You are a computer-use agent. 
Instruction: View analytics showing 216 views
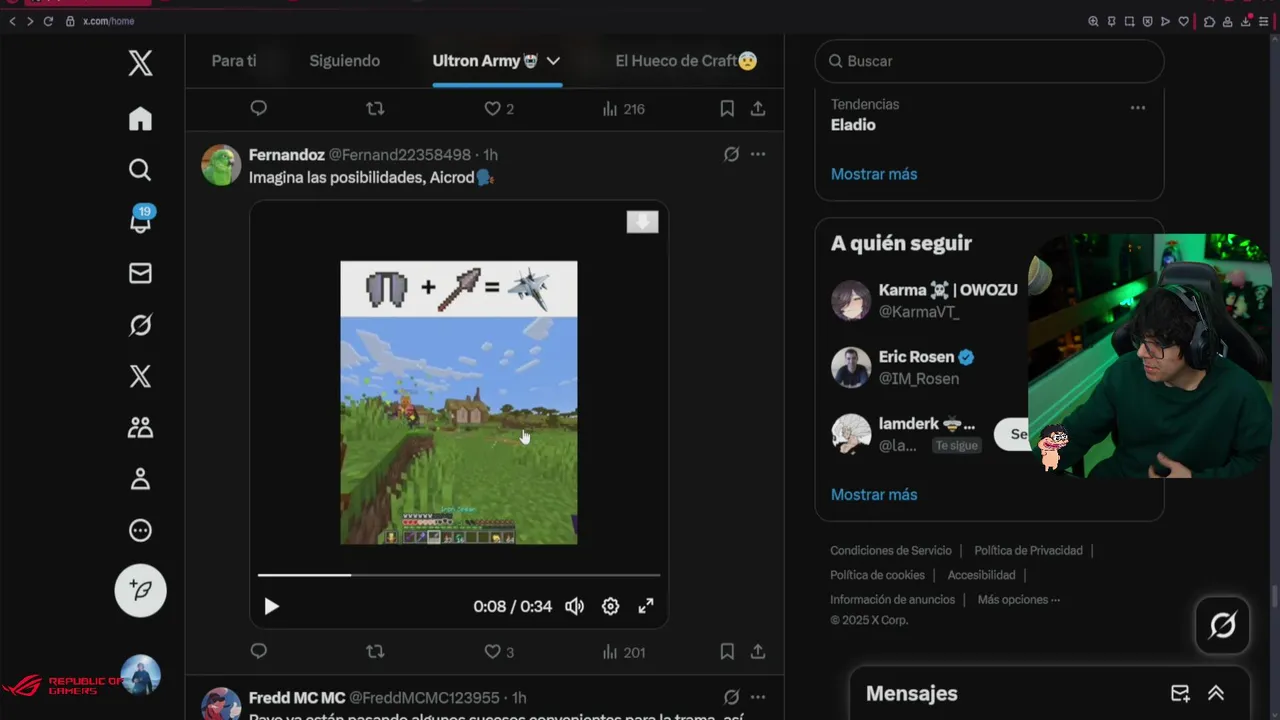tap(624, 108)
